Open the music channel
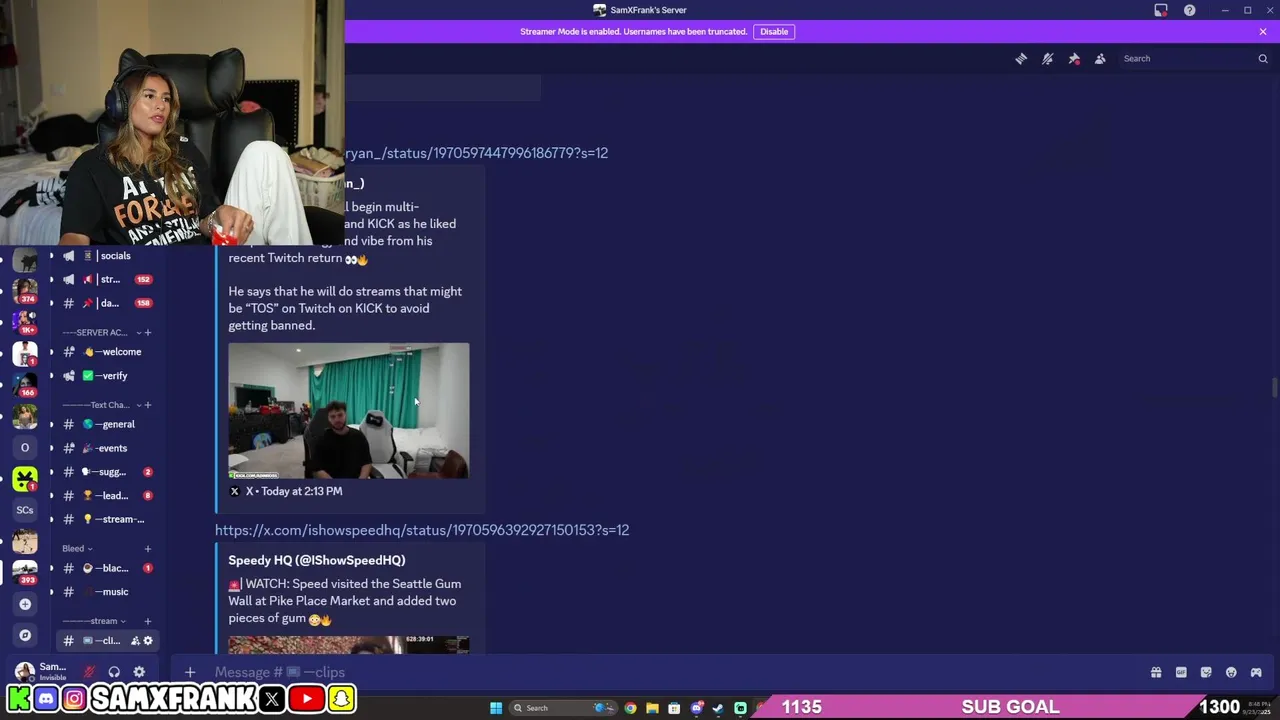Screen dimensions: 1280x720 pos(106,592)
